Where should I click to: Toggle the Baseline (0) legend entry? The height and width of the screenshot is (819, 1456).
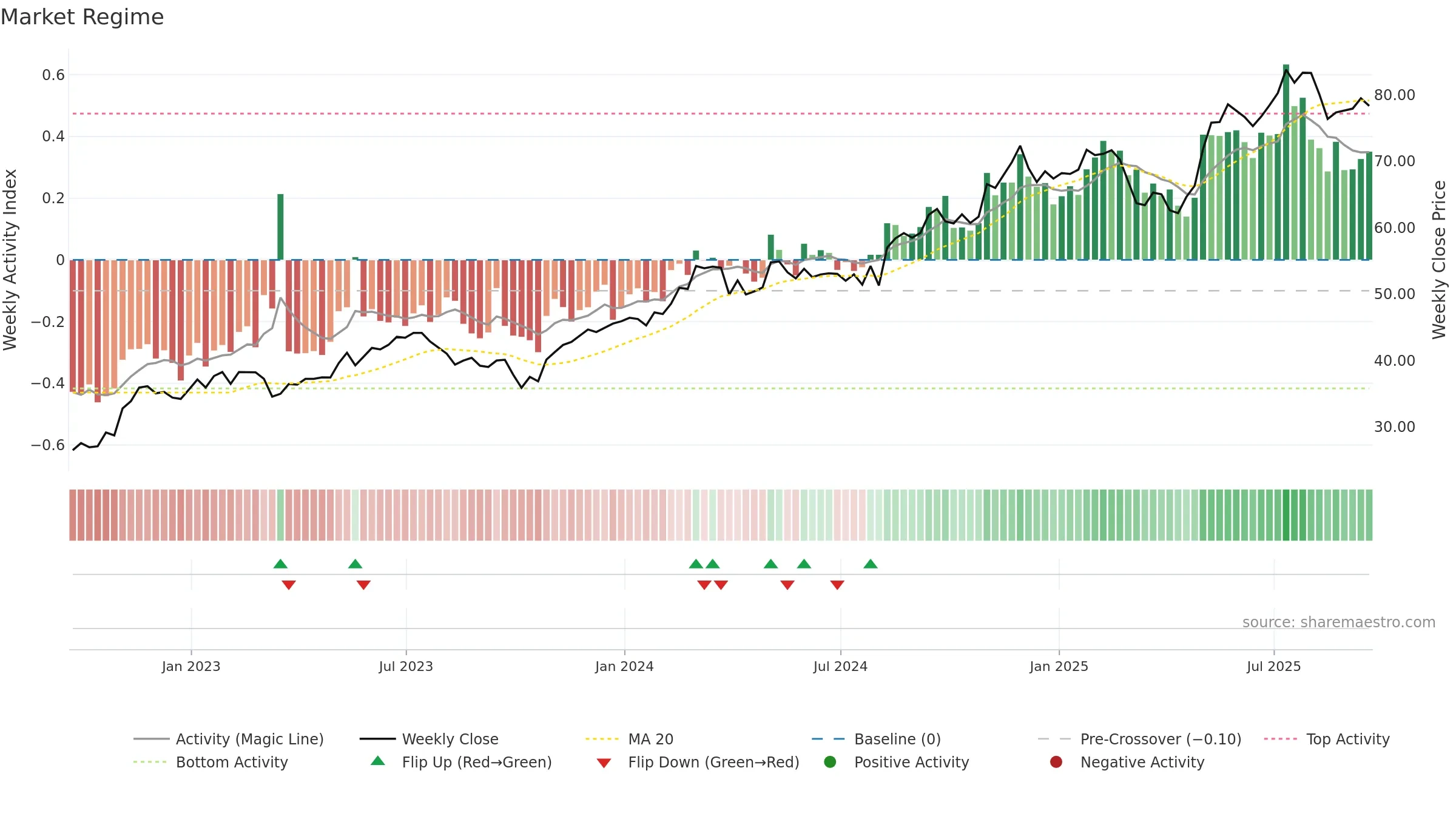point(876,739)
